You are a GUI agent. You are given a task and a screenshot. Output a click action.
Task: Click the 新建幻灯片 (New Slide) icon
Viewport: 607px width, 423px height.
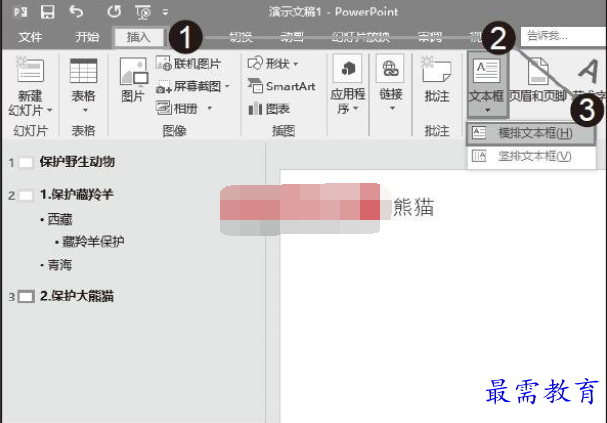tap(30, 70)
